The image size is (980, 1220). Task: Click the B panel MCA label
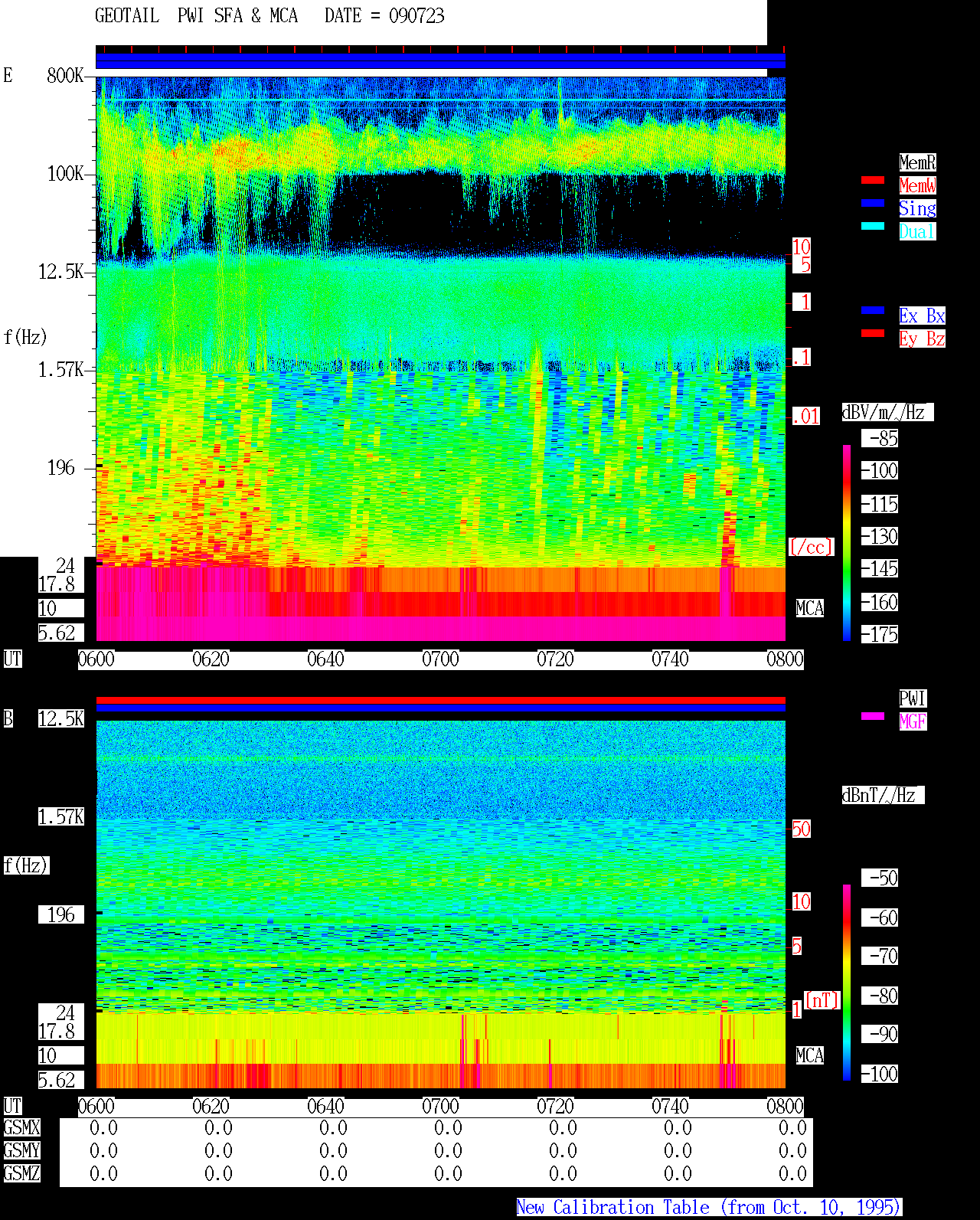tap(809, 1055)
